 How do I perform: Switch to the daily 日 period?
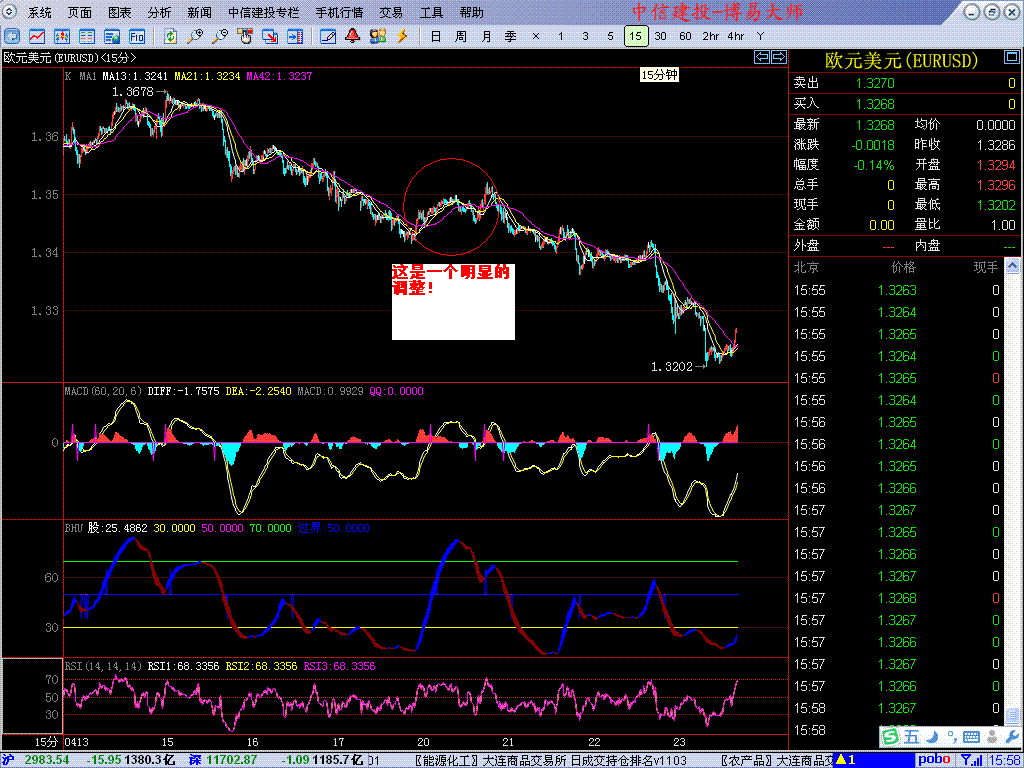436,37
